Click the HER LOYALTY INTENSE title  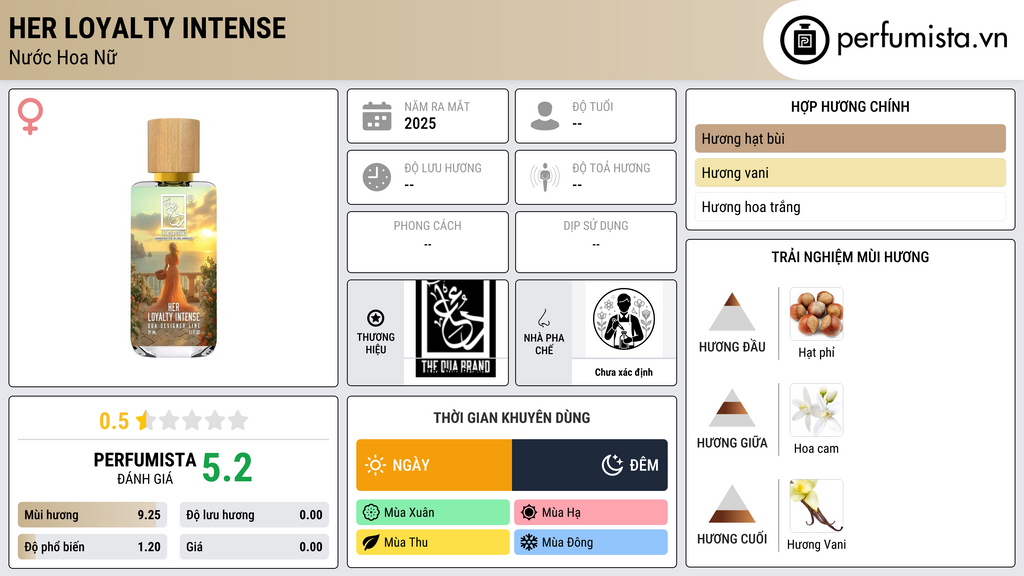pyautogui.click(x=148, y=28)
